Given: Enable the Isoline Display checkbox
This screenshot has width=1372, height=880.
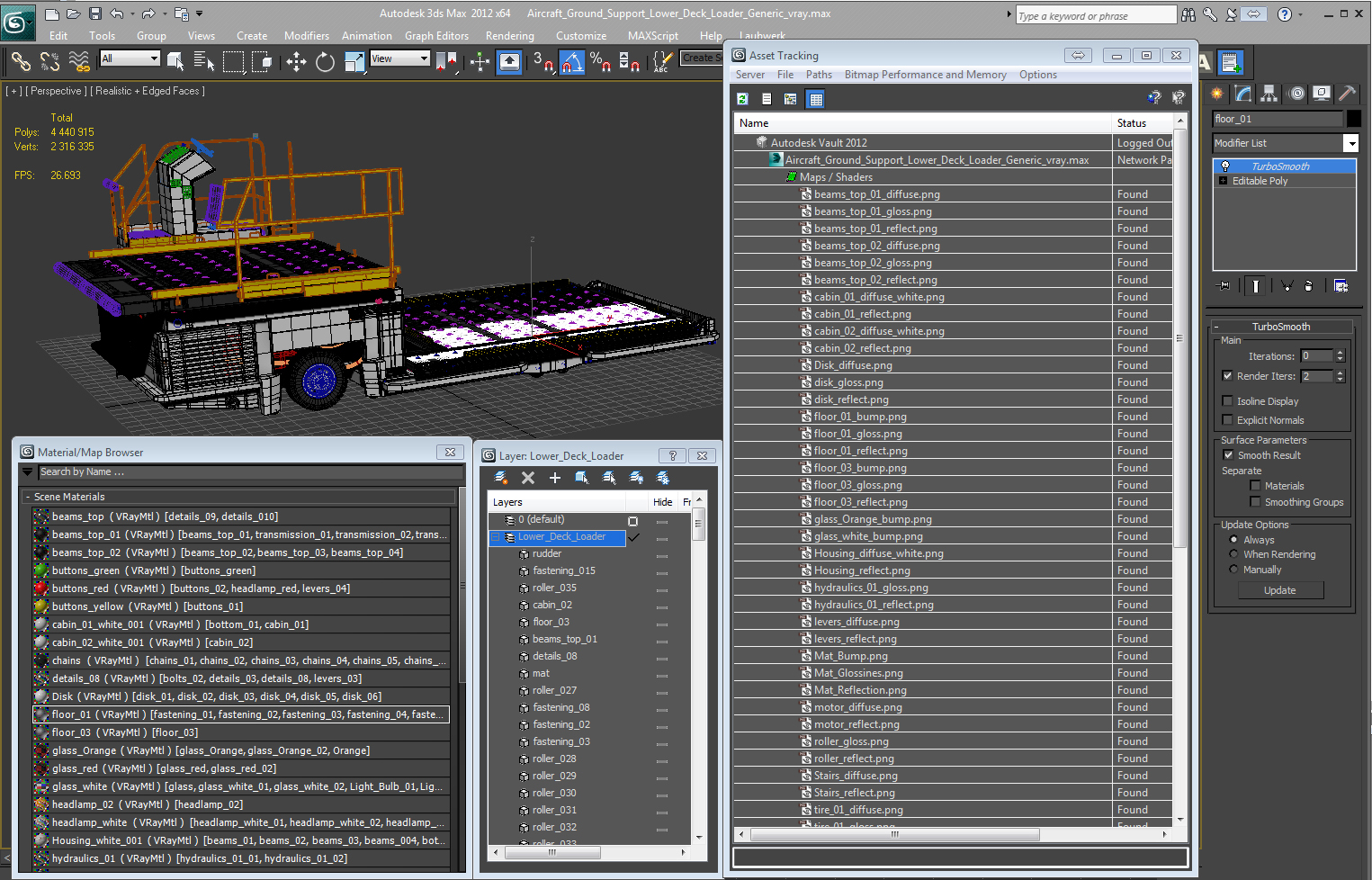Looking at the screenshot, I should 1228,401.
